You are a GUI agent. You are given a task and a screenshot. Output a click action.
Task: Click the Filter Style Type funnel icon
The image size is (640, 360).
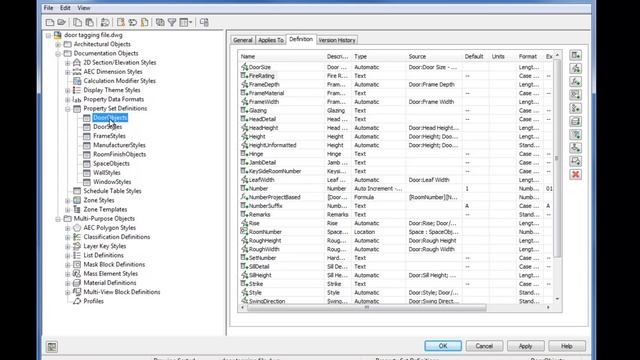click(x=172, y=22)
